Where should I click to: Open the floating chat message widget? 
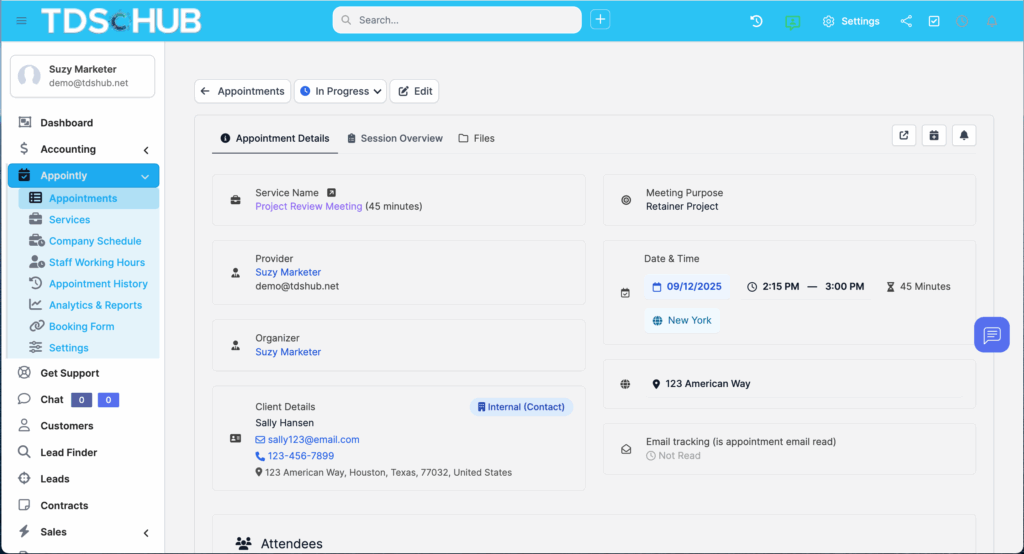tap(991, 335)
